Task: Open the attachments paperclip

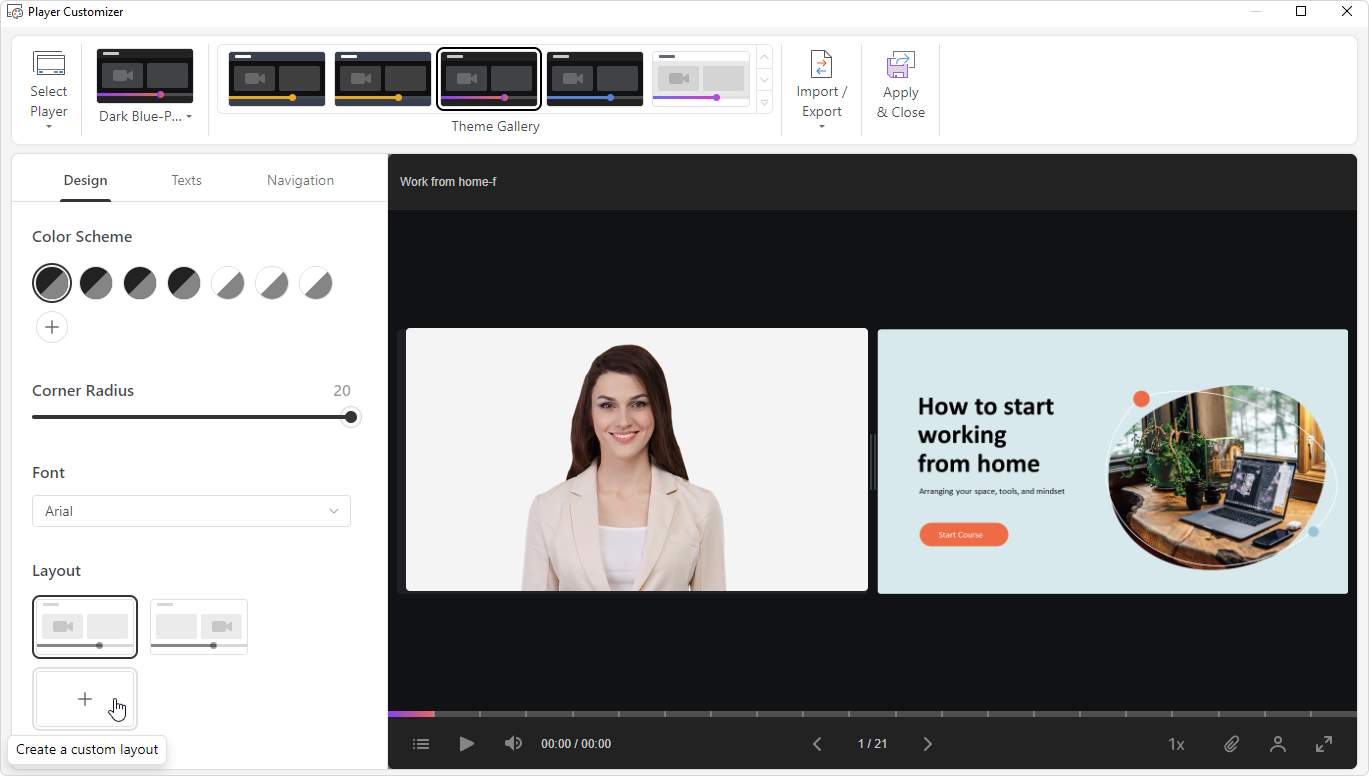Action: point(1232,744)
